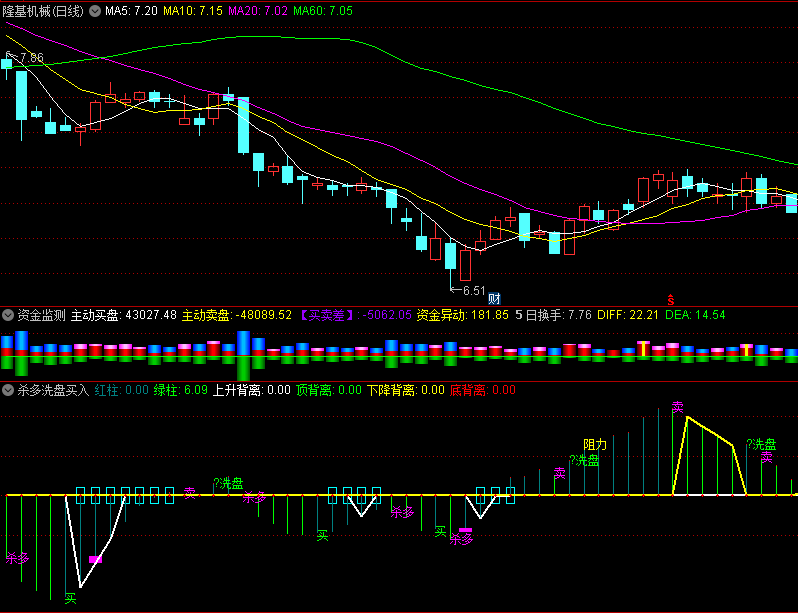Click the 杀多洗盘买入 indicator name
This screenshot has width=798, height=613.
pyautogui.click(x=53, y=391)
